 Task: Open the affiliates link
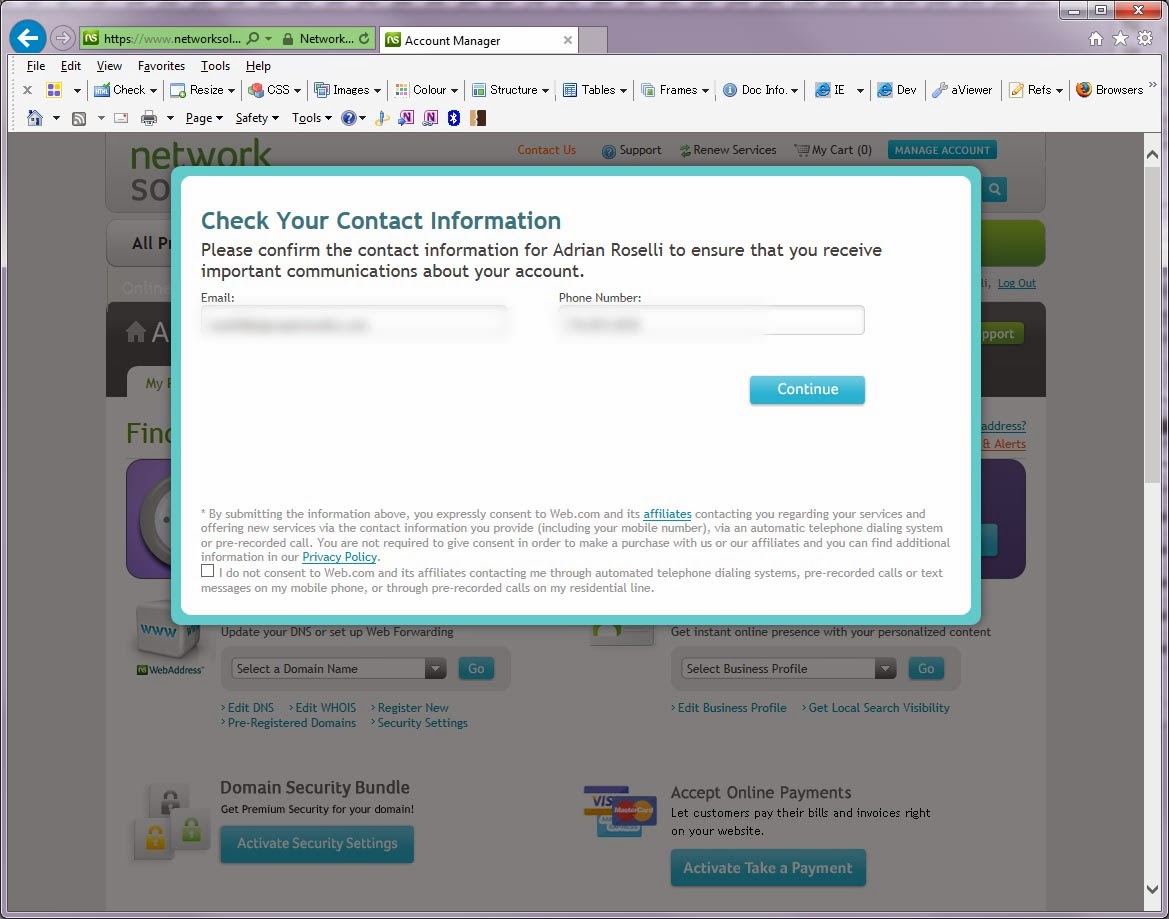[x=667, y=514]
